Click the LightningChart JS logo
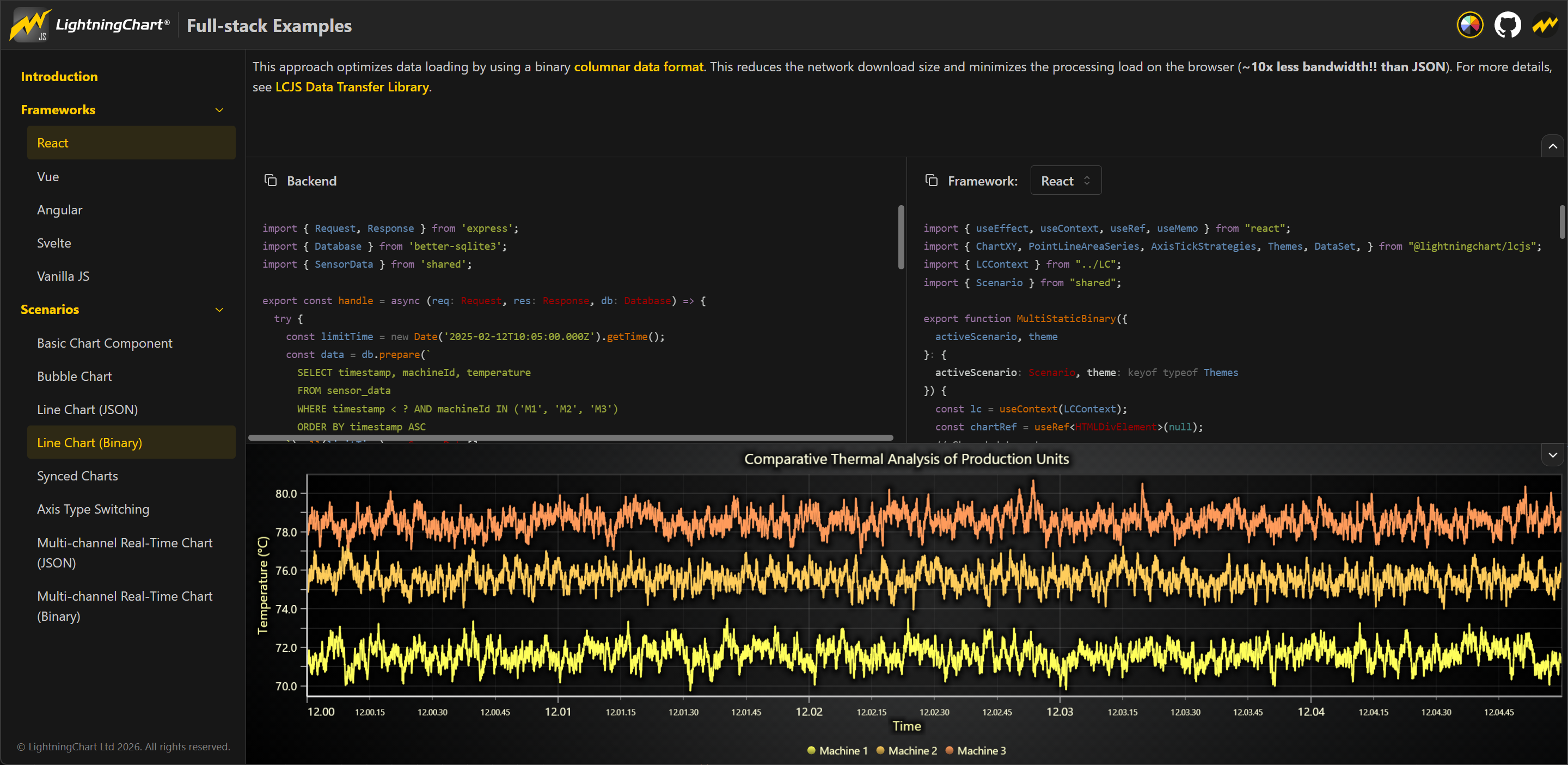Image resolution: width=1568 pixels, height=765 pixels. click(x=89, y=25)
